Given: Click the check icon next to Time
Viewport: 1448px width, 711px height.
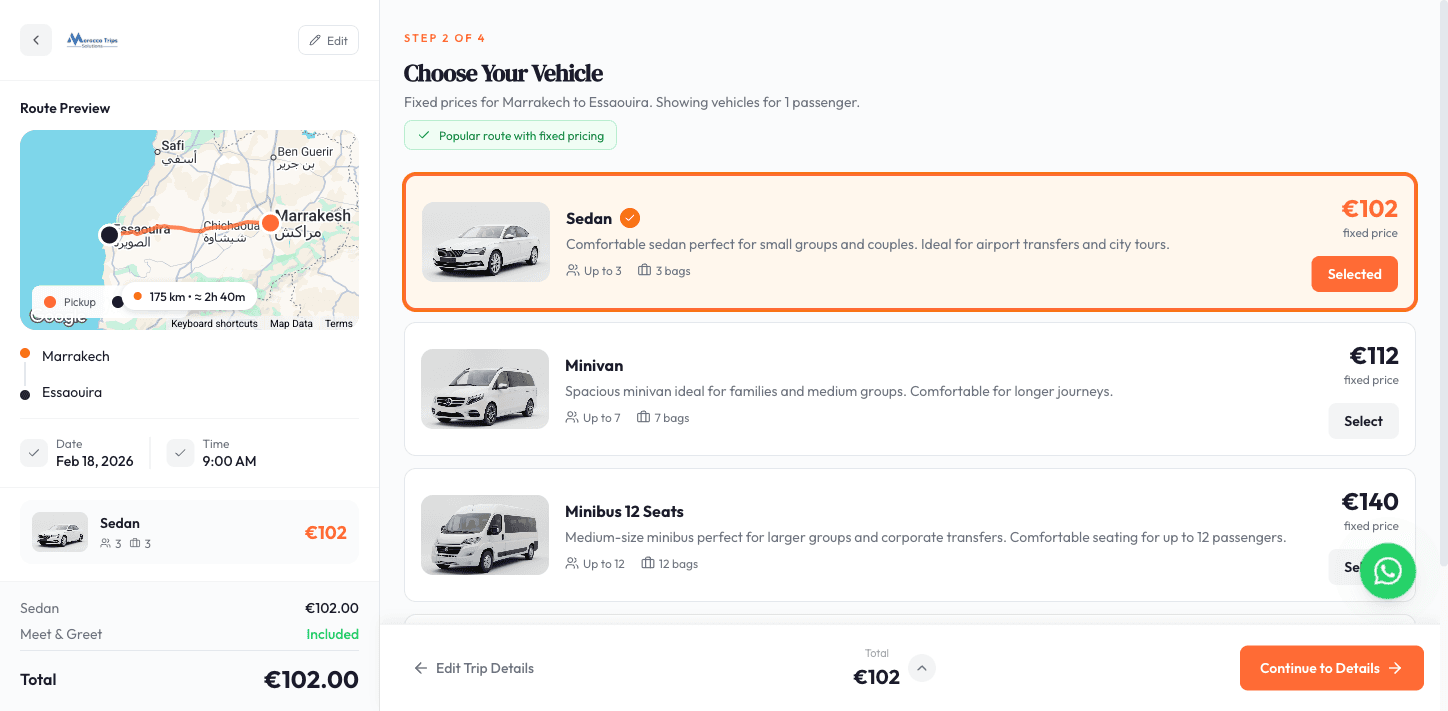Looking at the screenshot, I should (x=180, y=453).
